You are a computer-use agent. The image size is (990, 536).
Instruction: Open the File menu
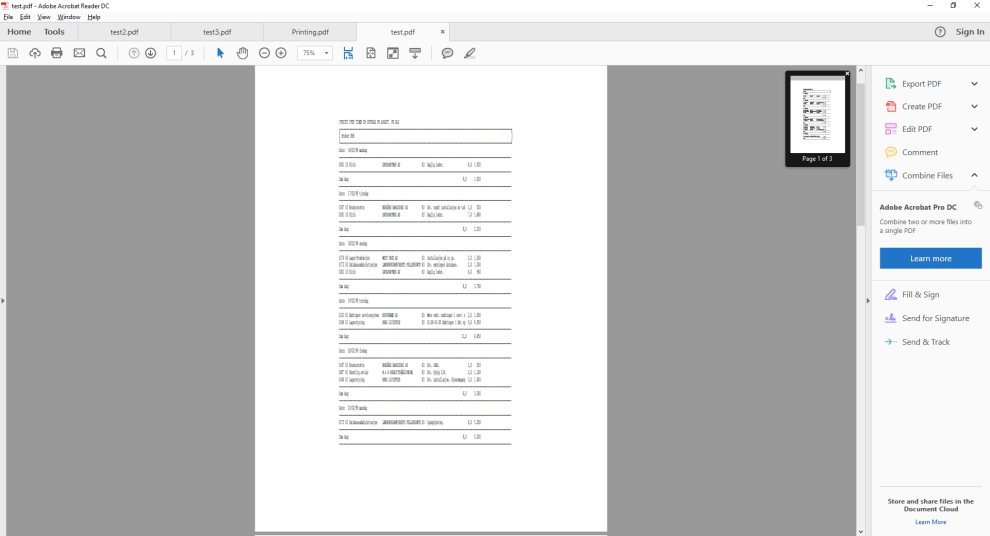[8, 17]
